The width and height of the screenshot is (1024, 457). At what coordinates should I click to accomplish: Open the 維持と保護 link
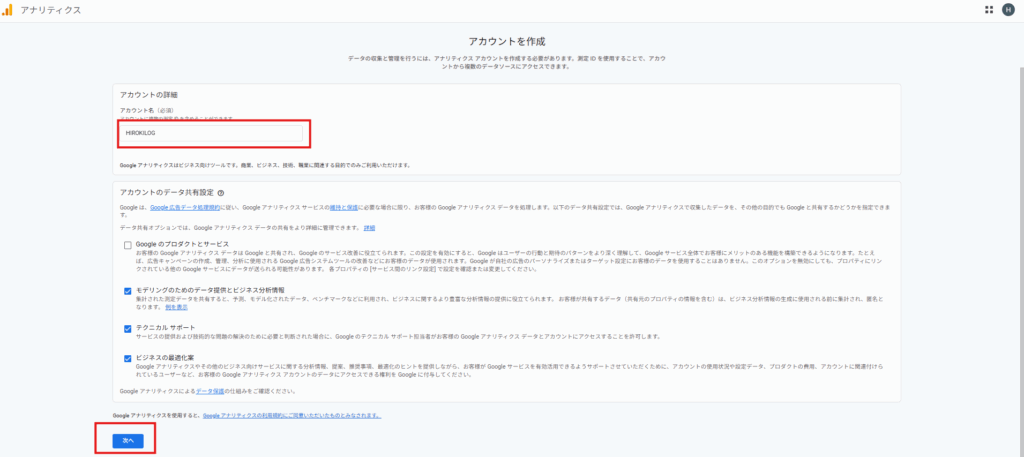tap(344, 207)
